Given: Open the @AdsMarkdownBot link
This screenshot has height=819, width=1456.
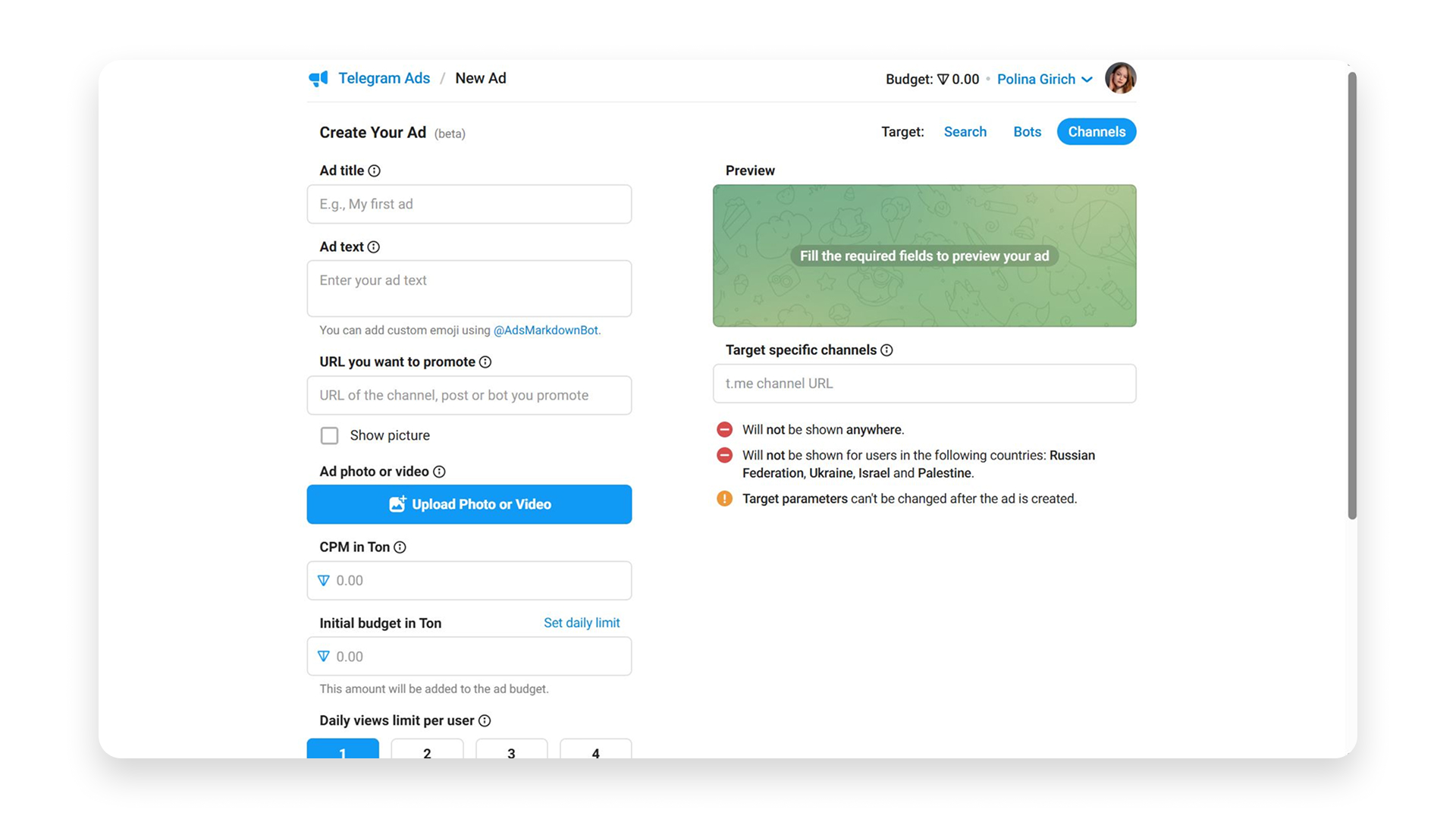Looking at the screenshot, I should click(x=546, y=331).
